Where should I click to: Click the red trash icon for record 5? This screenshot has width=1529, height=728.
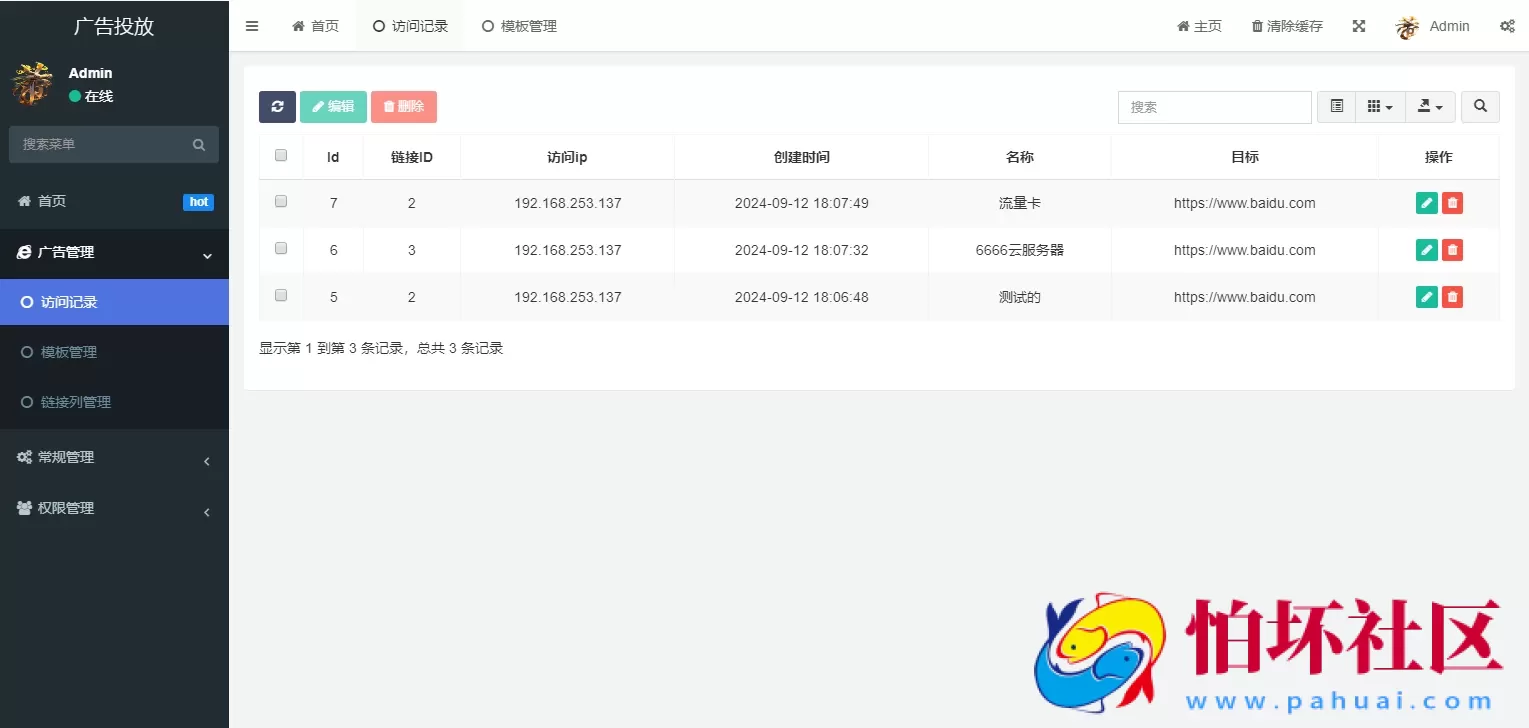coord(1452,296)
